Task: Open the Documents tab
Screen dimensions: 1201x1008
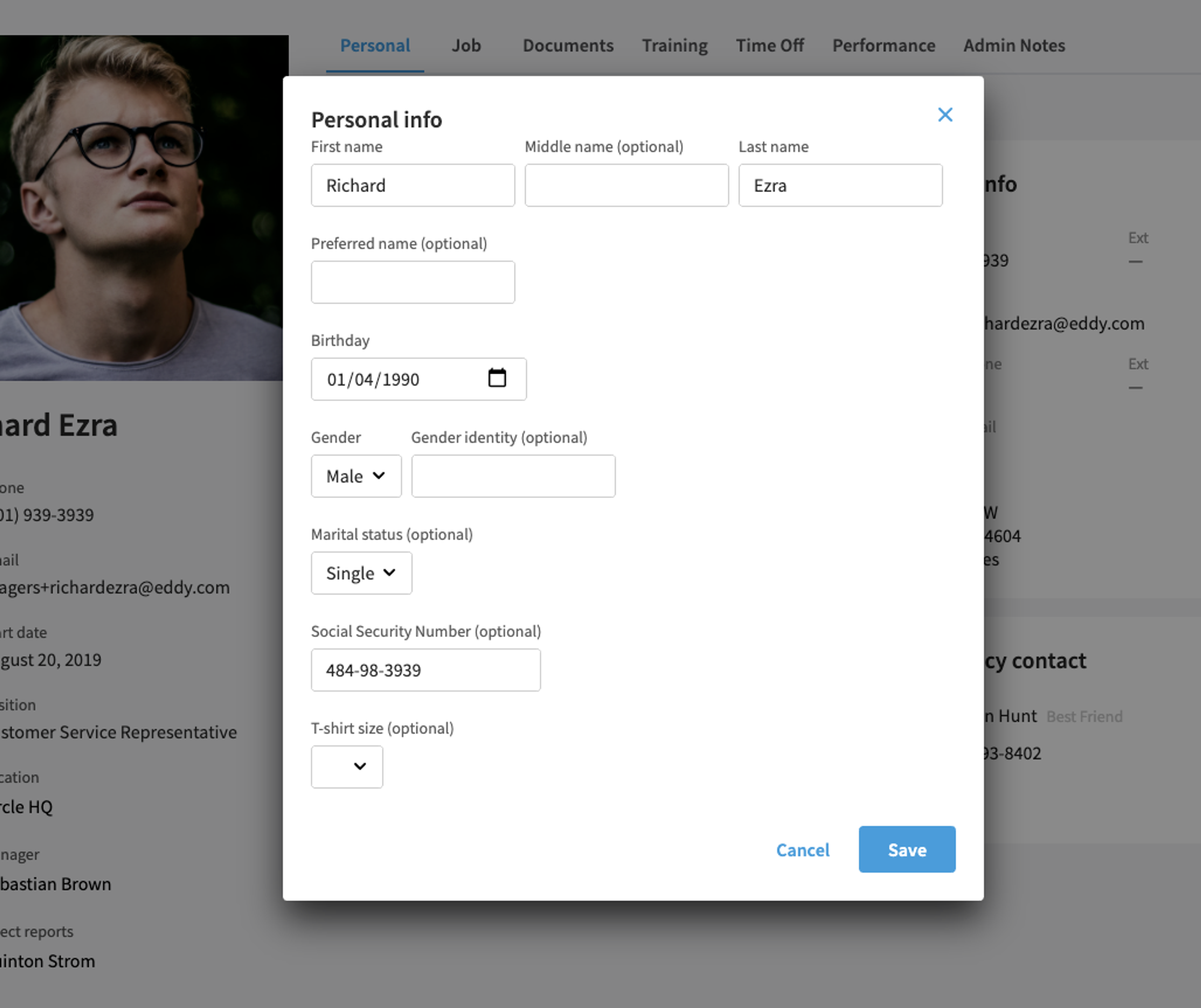Action: coord(568,45)
